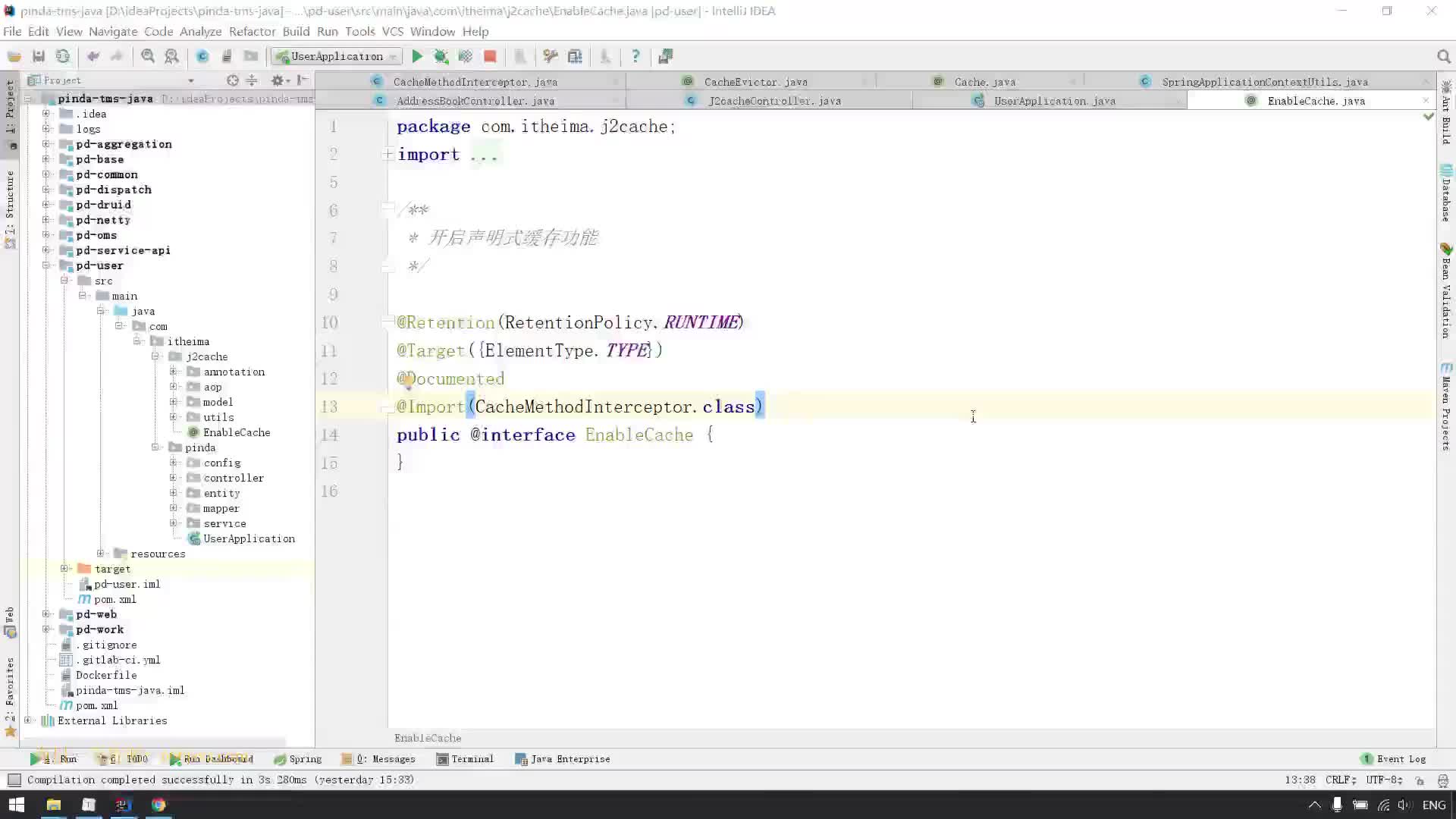Open Maven Projects side panel
This screenshot has width=1456, height=819.
coord(1446,406)
